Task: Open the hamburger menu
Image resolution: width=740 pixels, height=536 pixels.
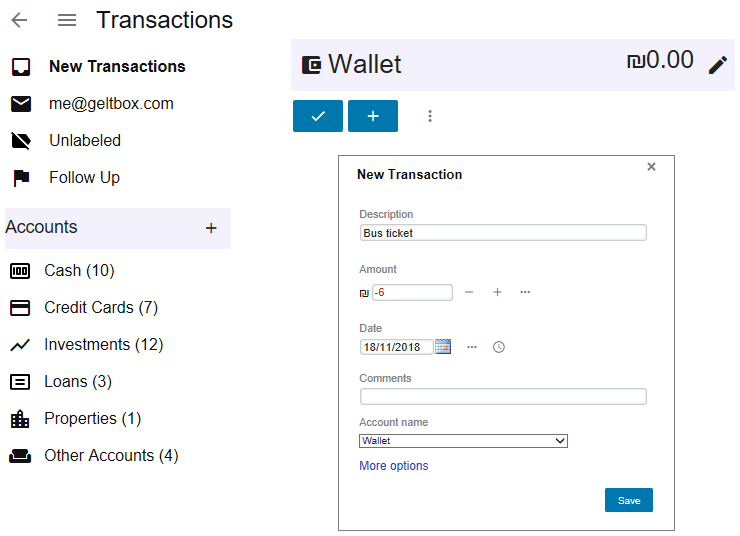Action: click(x=67, y=20)
